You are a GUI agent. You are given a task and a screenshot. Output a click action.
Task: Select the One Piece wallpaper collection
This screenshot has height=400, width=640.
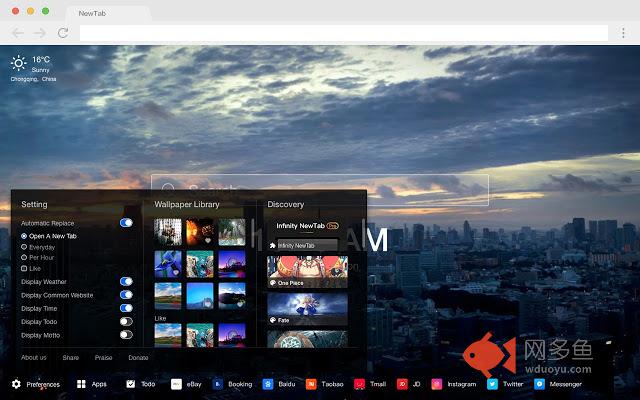307,272
